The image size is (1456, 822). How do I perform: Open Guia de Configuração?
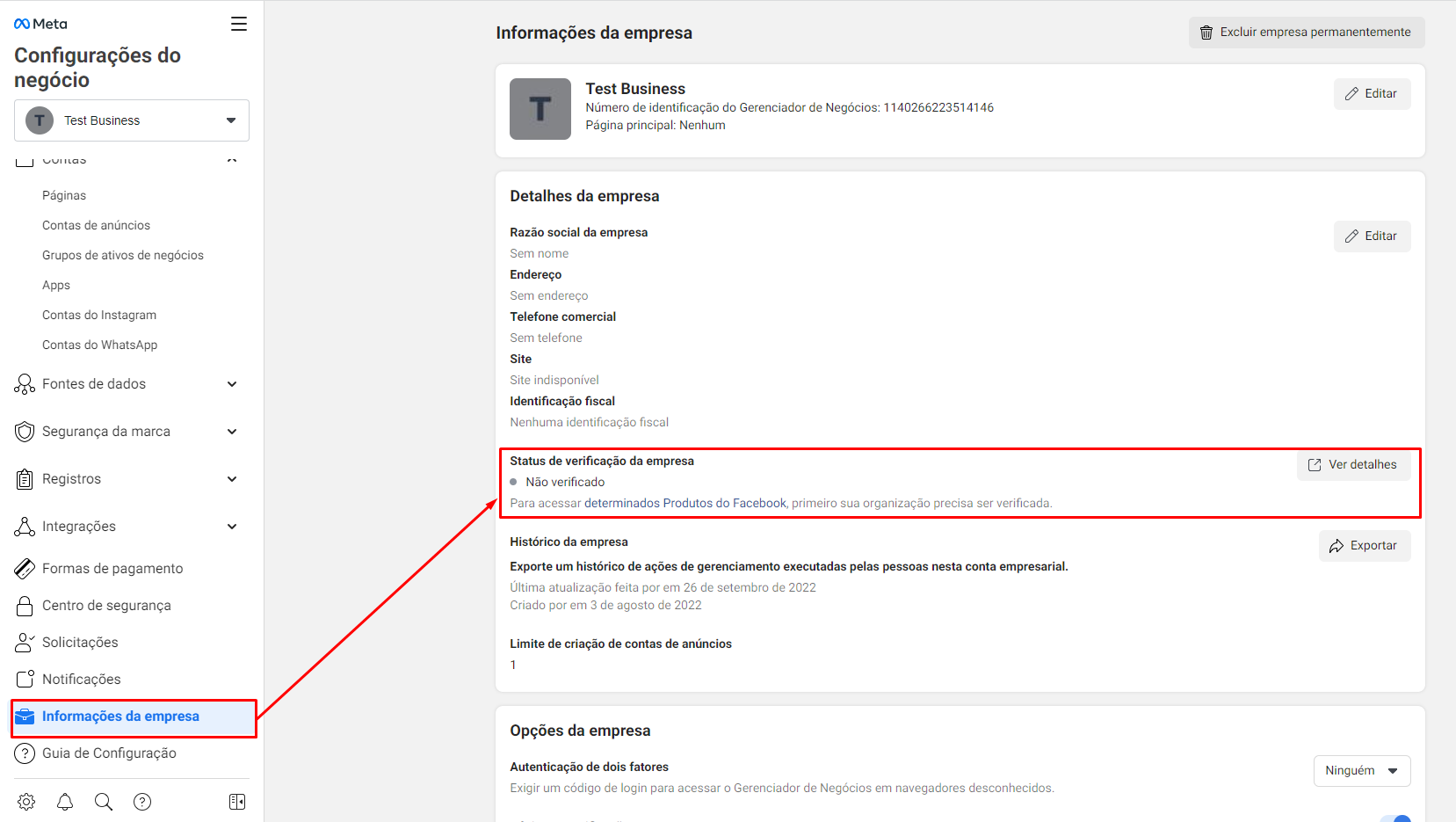(x=109, y=753)
